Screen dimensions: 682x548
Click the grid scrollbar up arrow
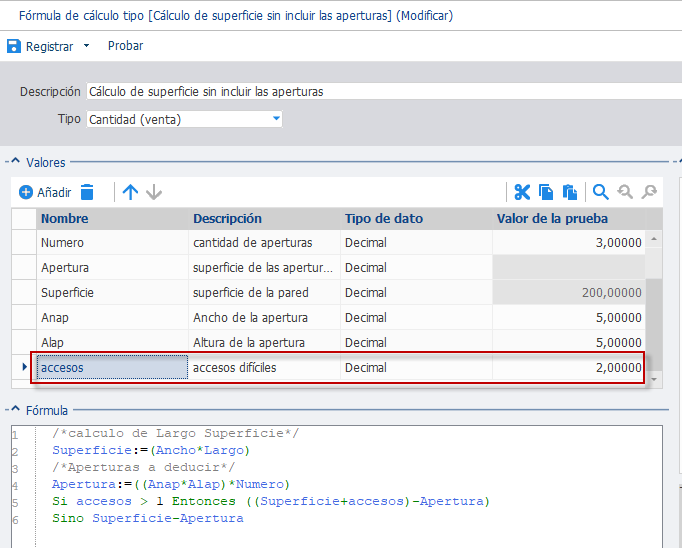click(x=654, y=239)
